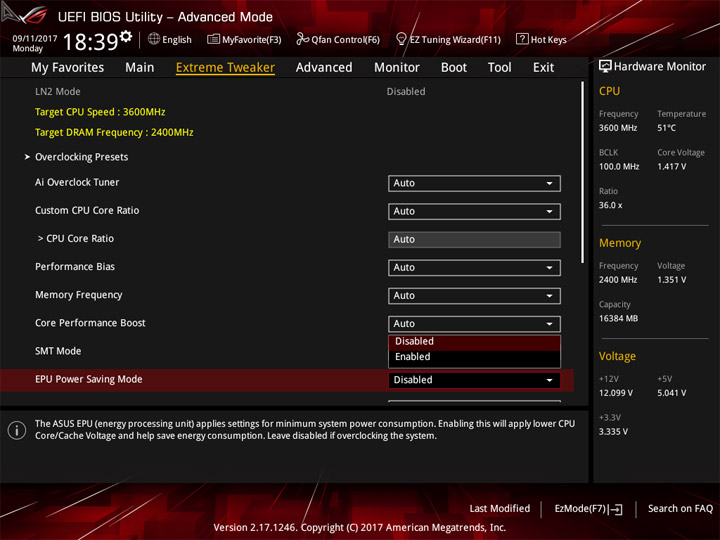Open the Tool tab
720x540 pixels.
tap(499, 68)
